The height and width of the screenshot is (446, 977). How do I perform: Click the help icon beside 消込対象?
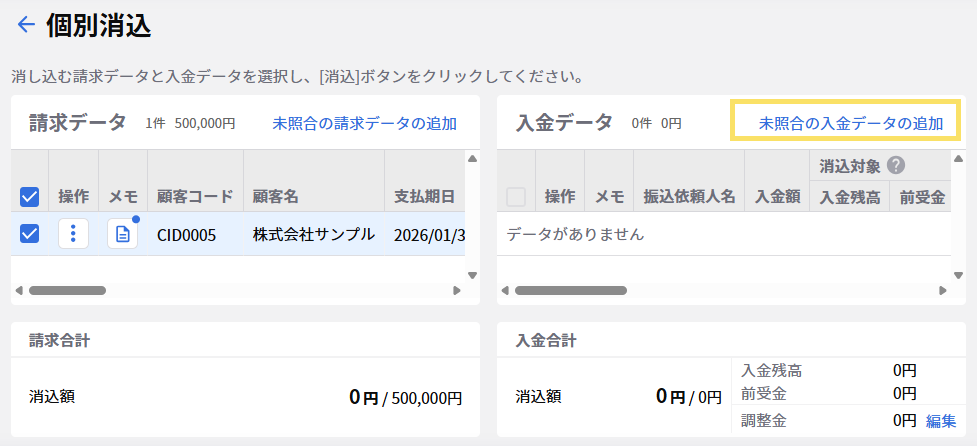click(x=896, y=166)
